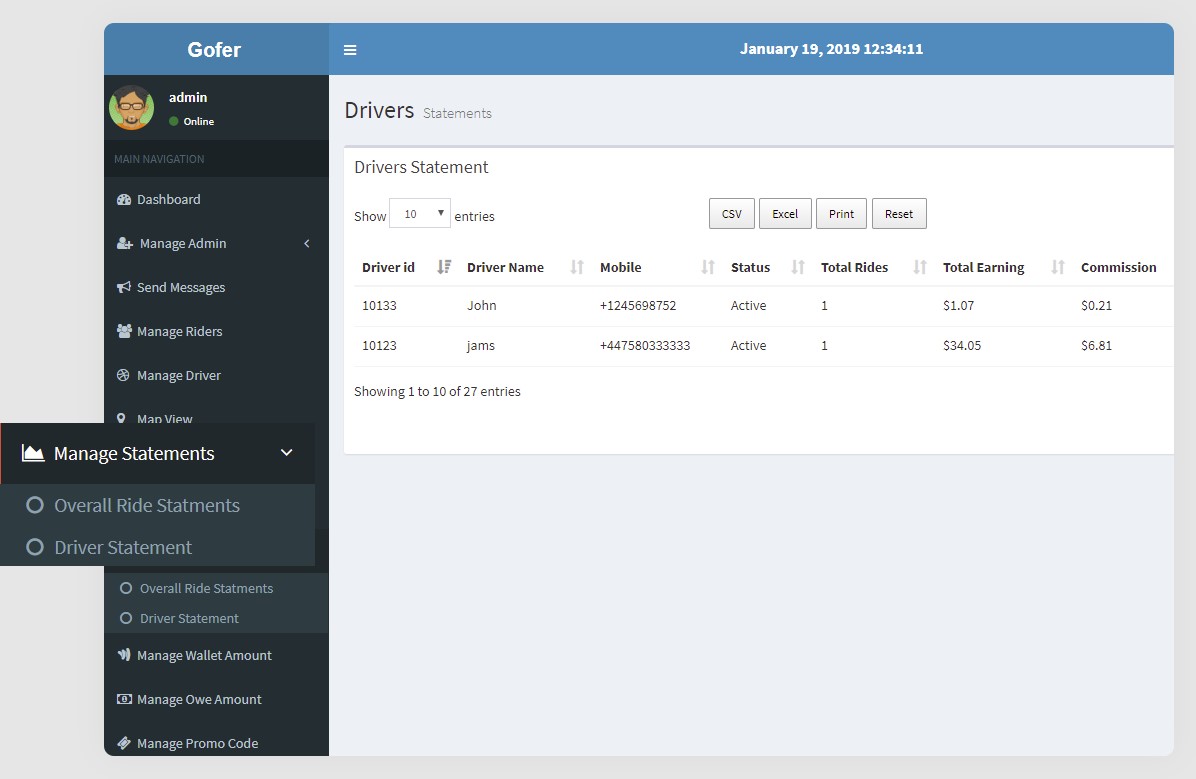1196x779 pixels.
Task: Click the admin profile avatar picture
Action: click(x=131, y=107)
